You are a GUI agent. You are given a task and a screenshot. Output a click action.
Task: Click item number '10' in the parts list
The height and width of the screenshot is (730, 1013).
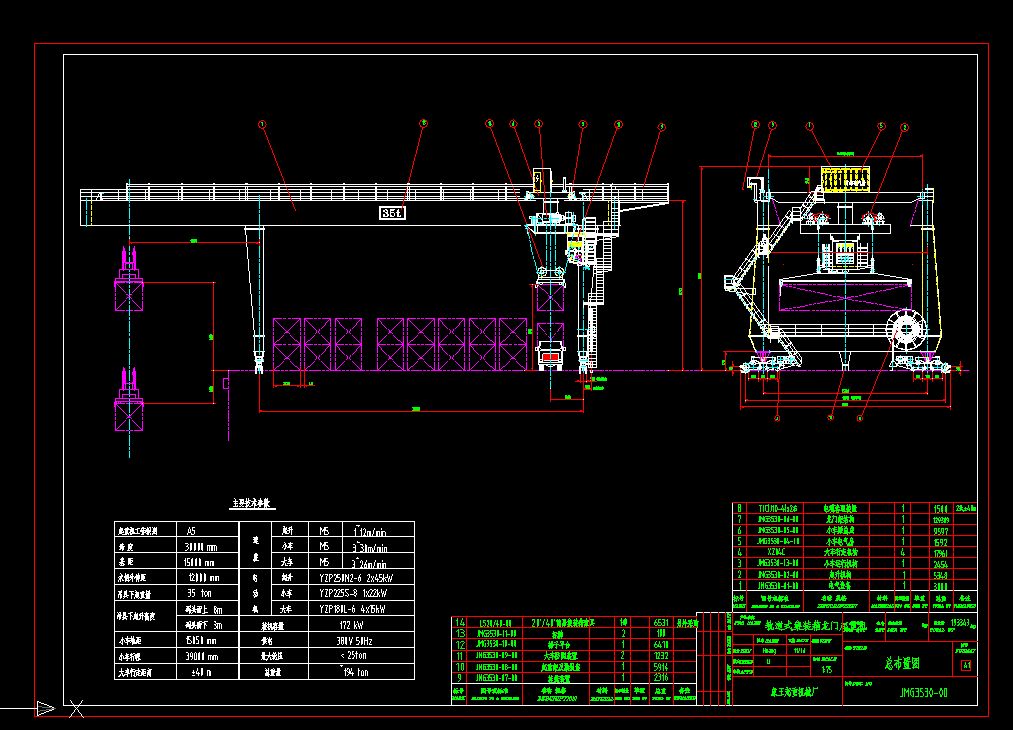(460, 667)
